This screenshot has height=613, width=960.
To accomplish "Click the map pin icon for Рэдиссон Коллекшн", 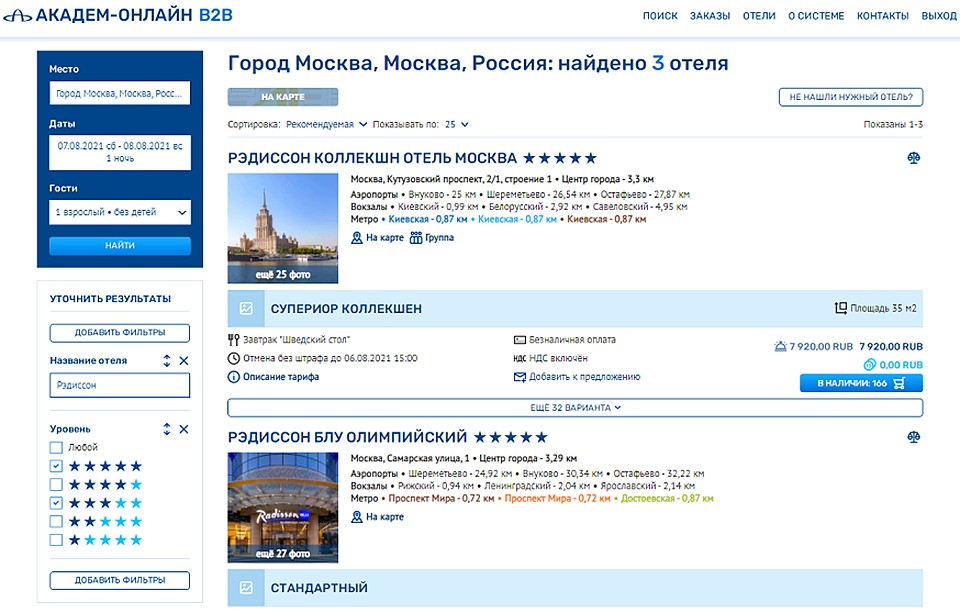I will [356, 238].
